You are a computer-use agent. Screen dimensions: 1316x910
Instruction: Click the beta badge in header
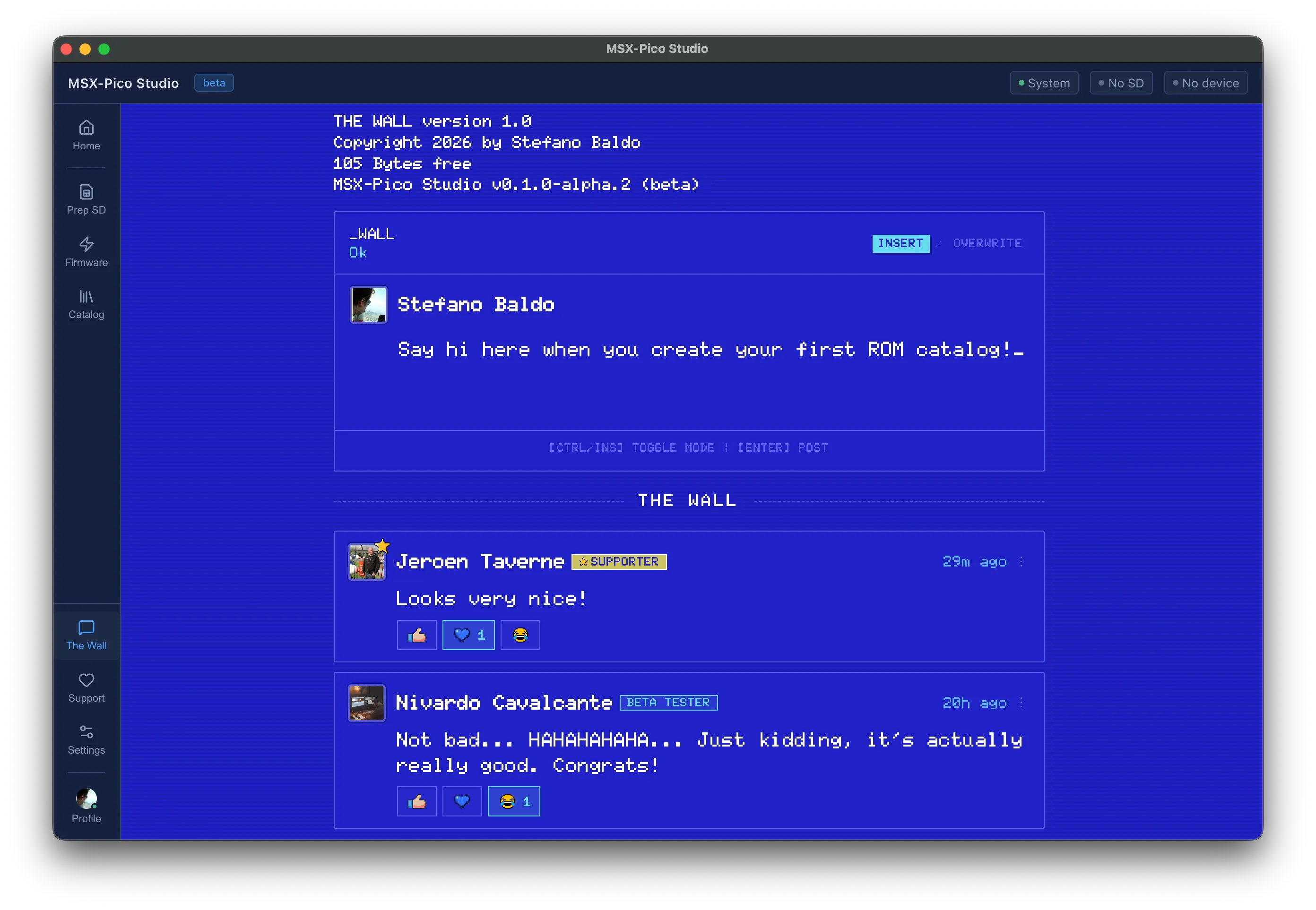pyautogui.click(x=214, y=83)
